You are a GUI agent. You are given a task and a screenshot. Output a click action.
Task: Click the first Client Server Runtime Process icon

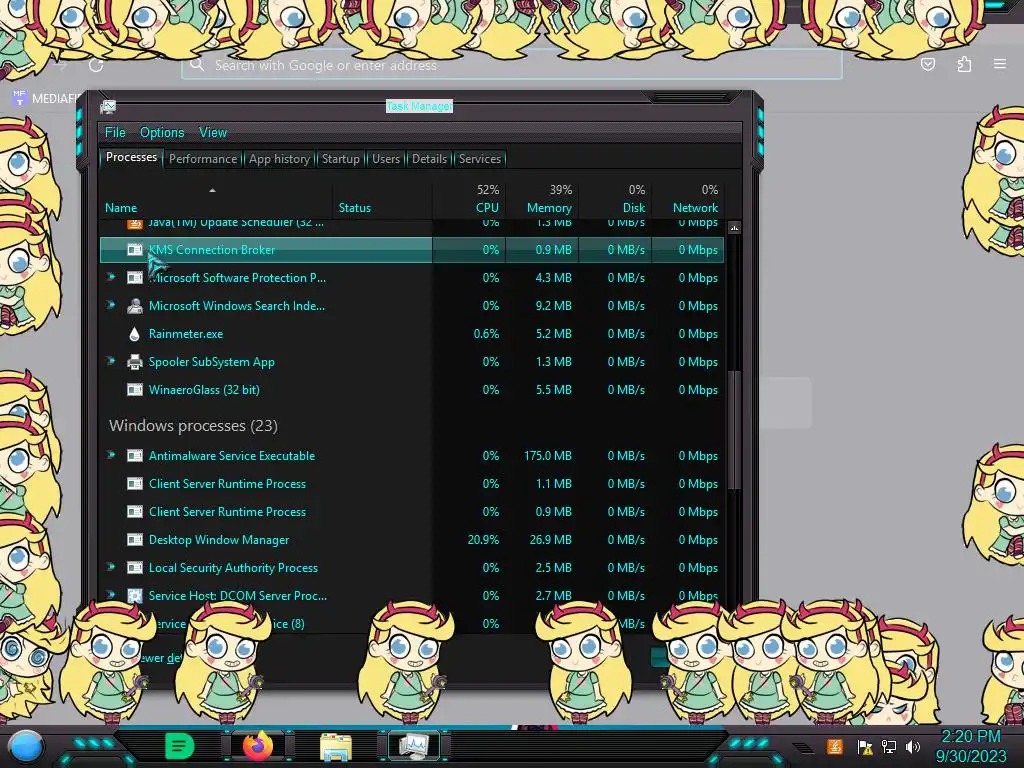point(135,484)
